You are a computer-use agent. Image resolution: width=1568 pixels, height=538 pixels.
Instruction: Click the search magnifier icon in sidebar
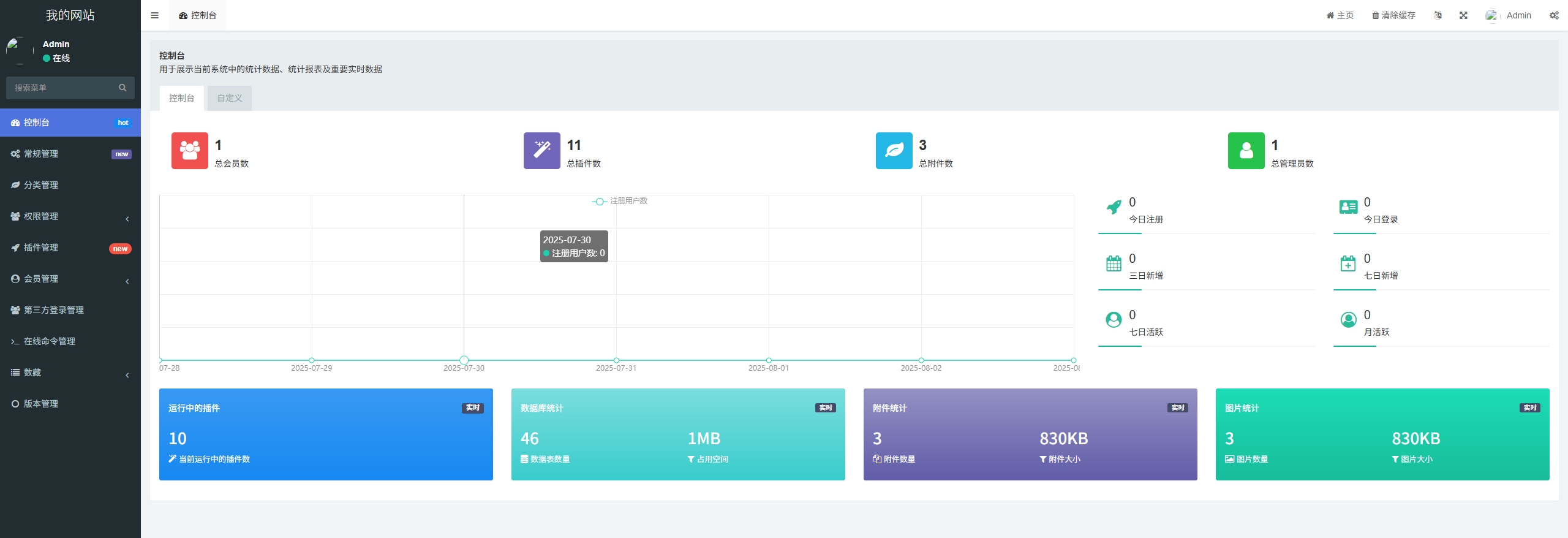tap(123, 88)
